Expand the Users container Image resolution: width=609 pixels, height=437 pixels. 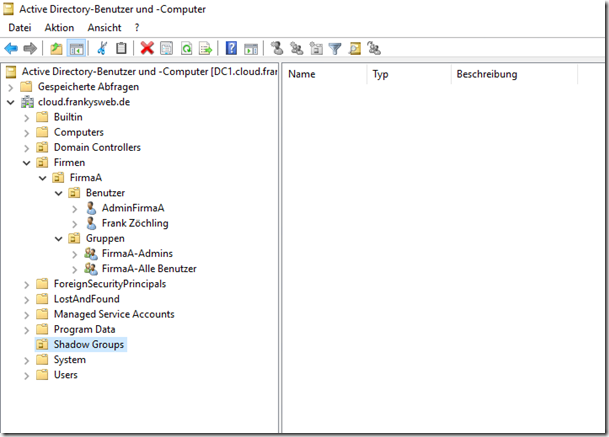pyautogui.click(x=27, y=375)
